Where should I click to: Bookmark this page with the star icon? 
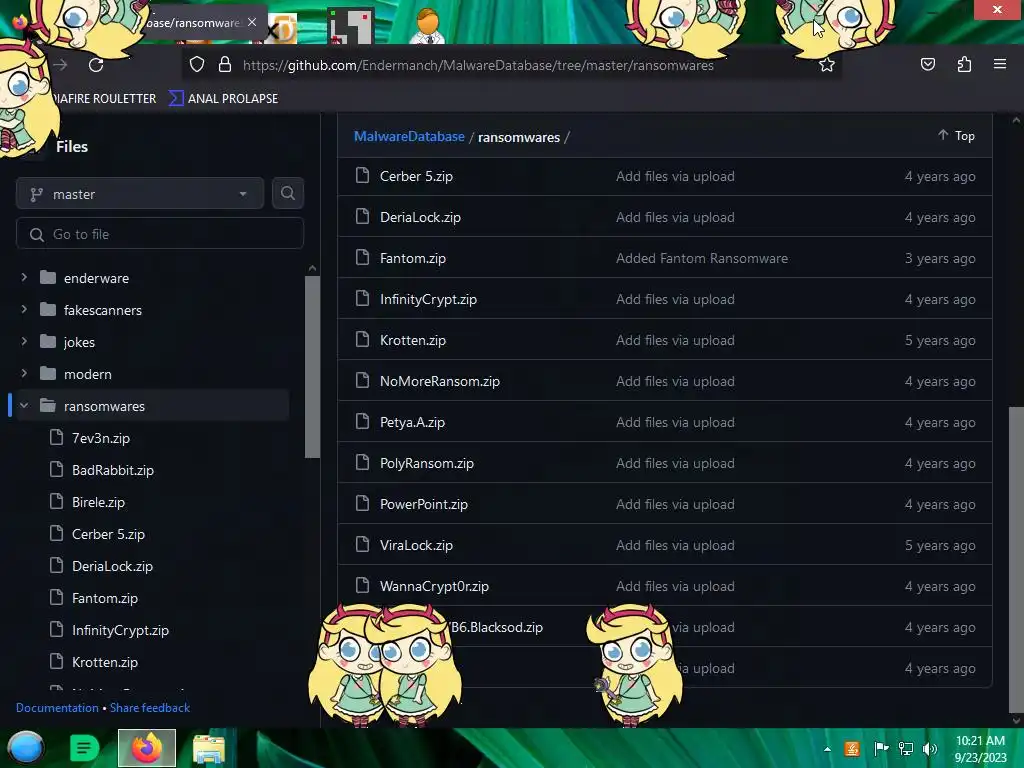pos(827,65)
